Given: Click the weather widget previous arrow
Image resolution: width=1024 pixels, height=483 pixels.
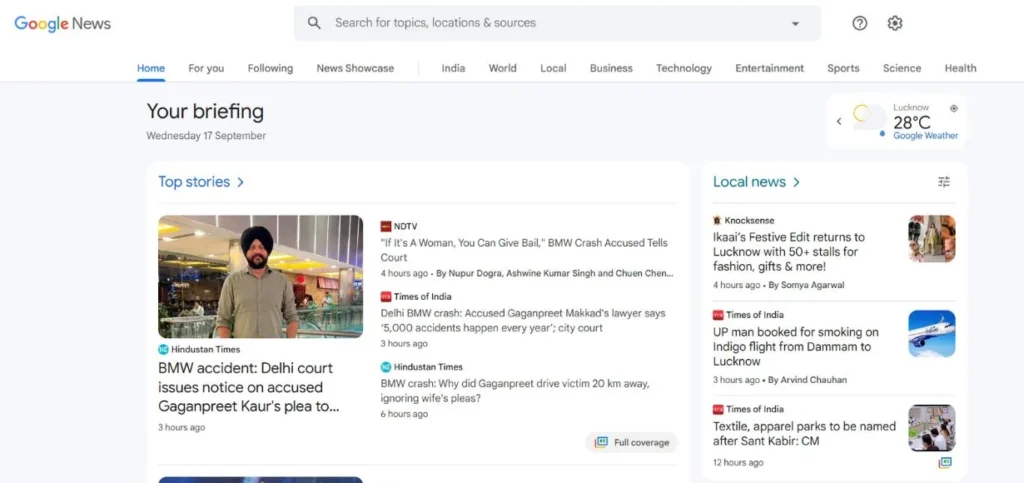Looking at the screenshot, I should click(x=839, y=122).
